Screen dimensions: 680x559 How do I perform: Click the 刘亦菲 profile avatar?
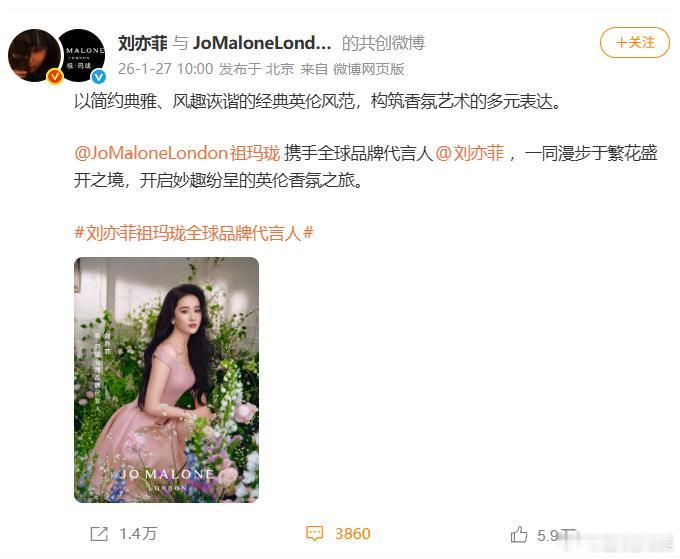(x=34, y=55)
